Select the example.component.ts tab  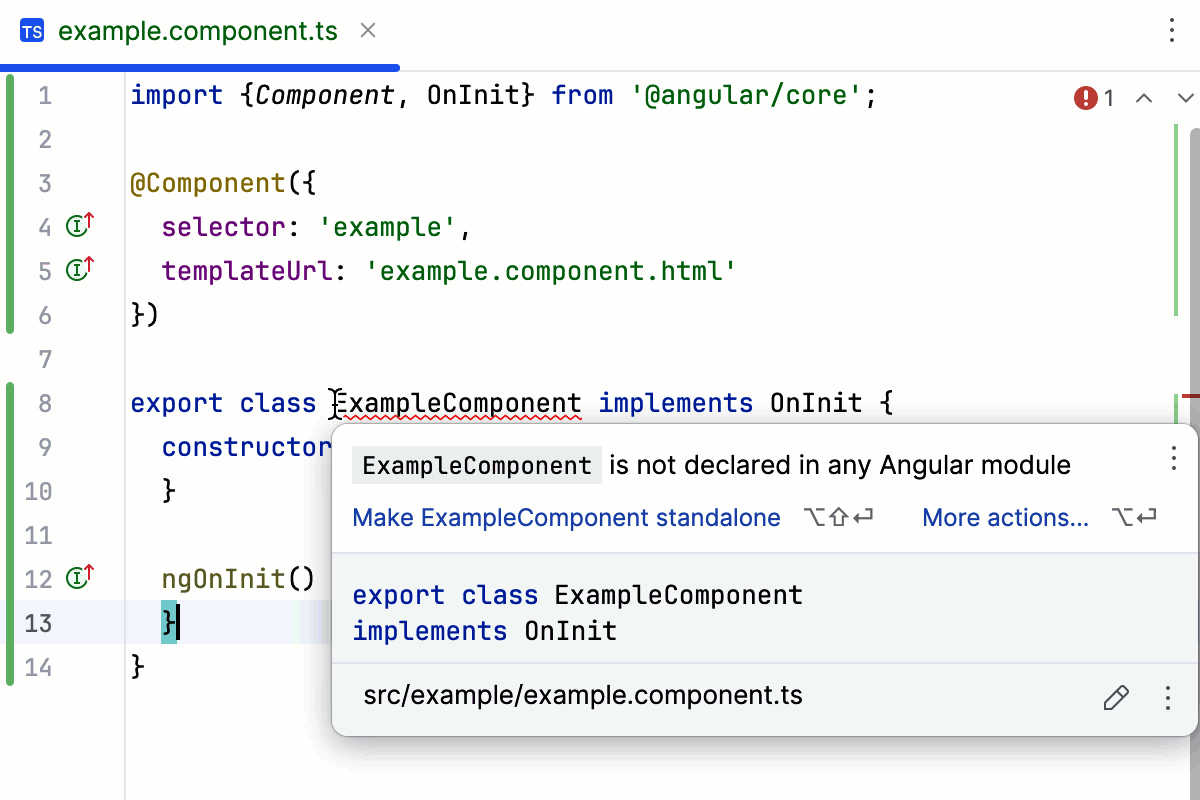pos(198,30)
